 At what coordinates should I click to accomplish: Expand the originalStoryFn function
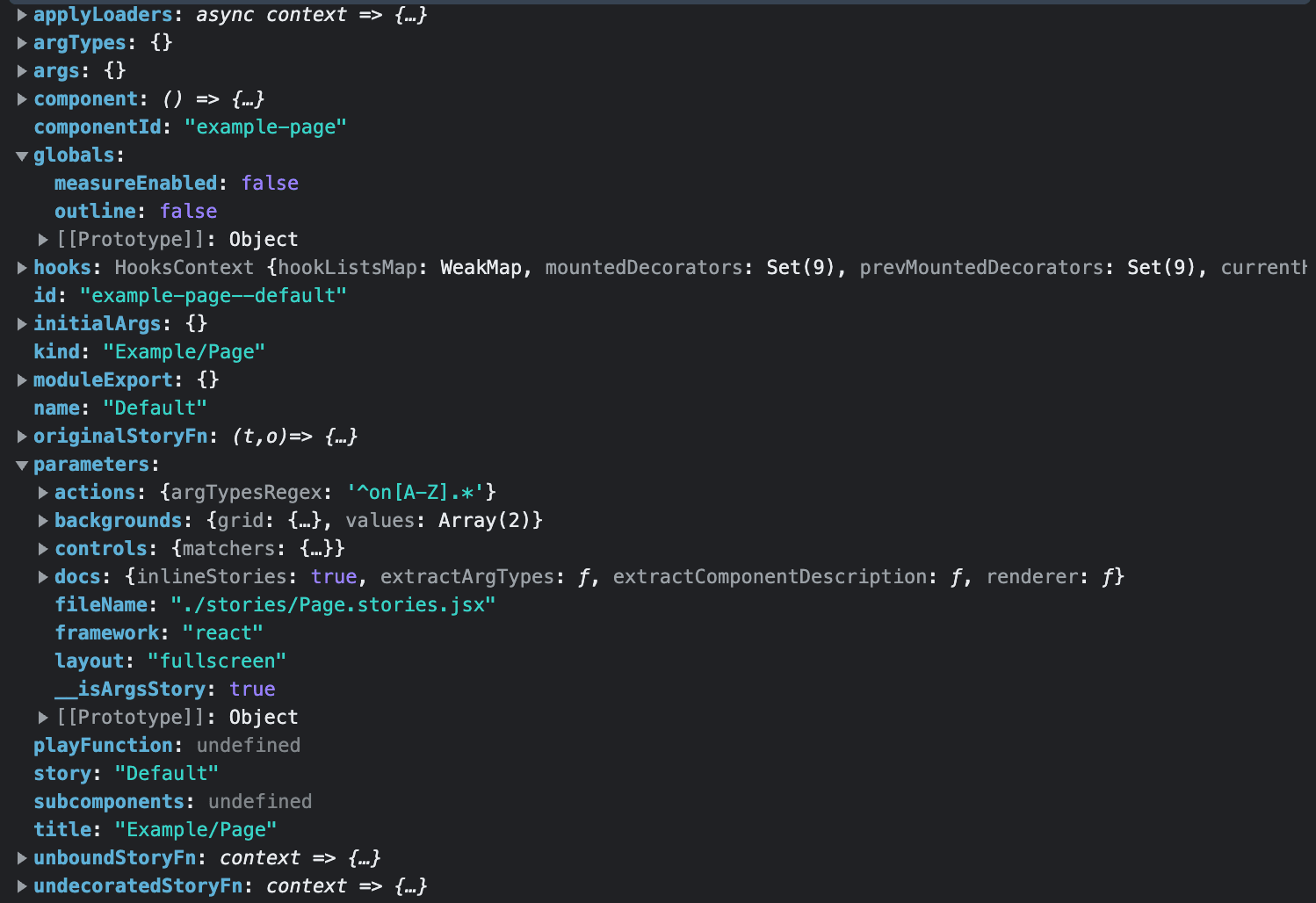click(22, 436)
